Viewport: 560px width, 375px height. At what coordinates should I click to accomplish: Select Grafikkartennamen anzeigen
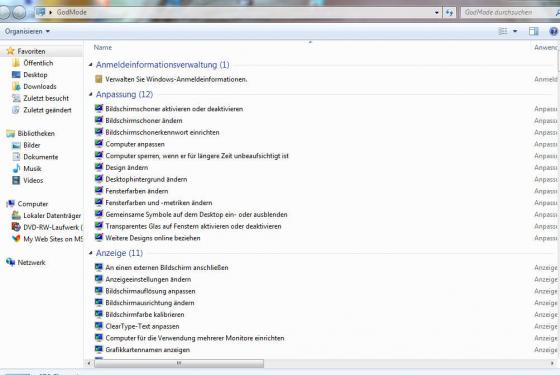(x=148, y=350)
